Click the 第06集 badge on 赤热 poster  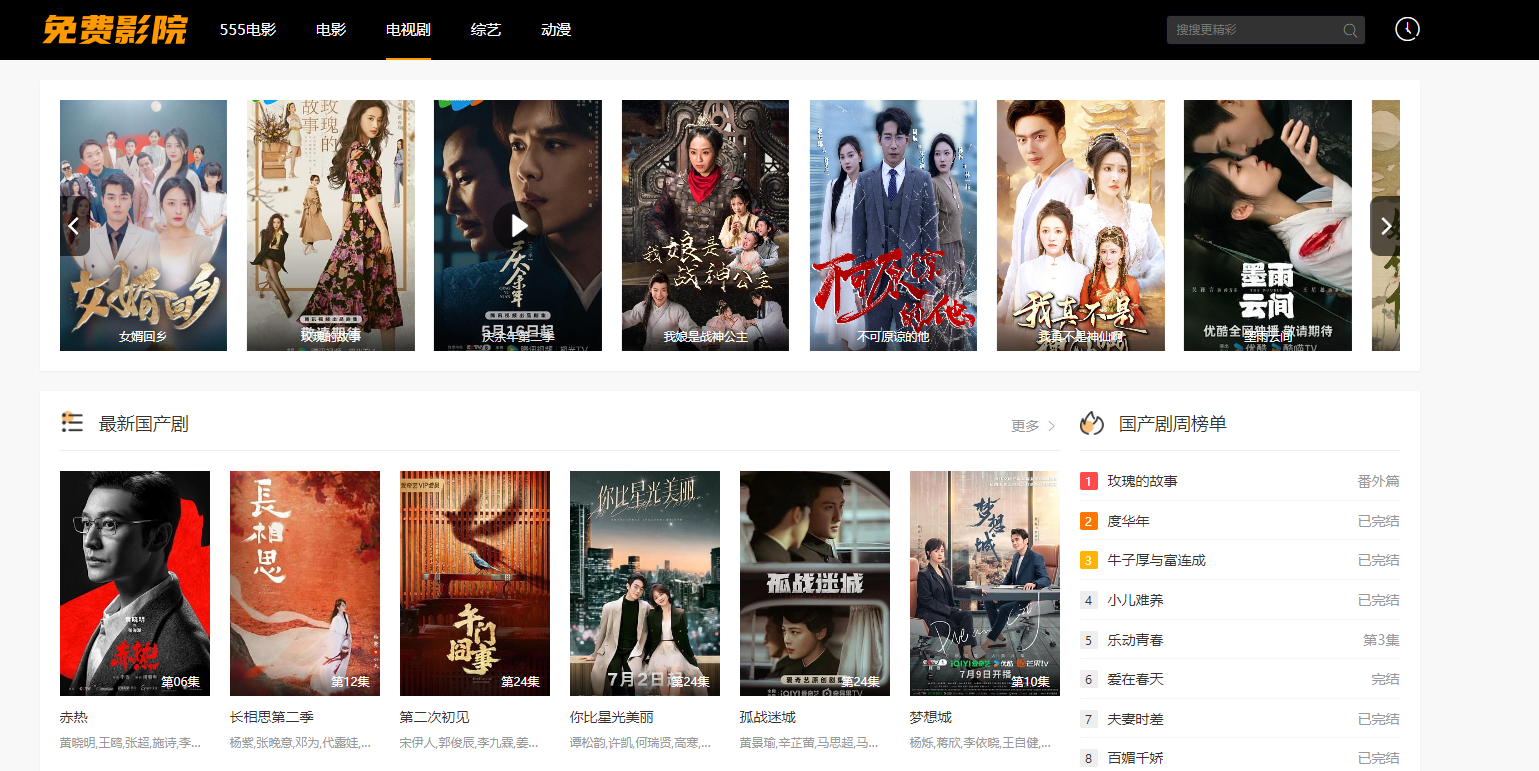point(181,682)
